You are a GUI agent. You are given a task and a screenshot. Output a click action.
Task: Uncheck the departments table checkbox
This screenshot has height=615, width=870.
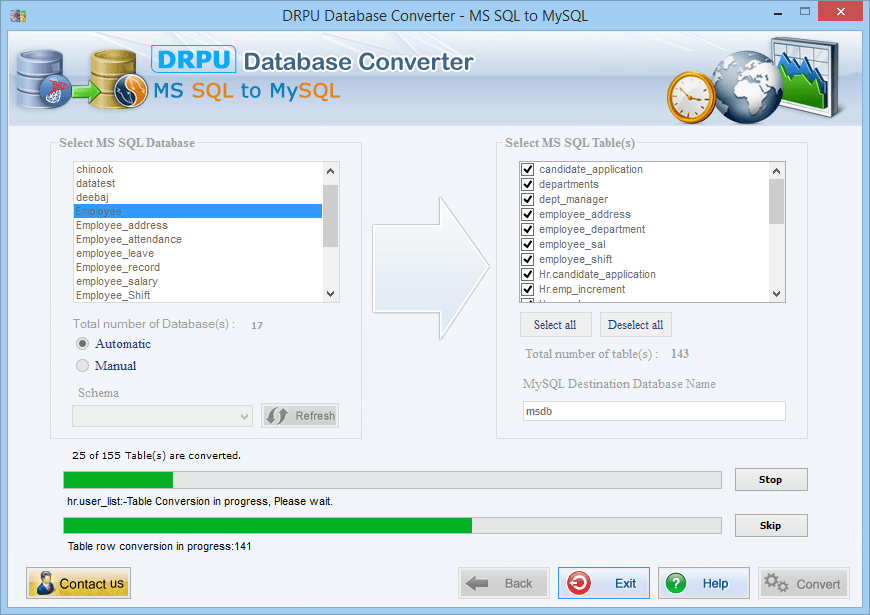[x=528, y=184]
